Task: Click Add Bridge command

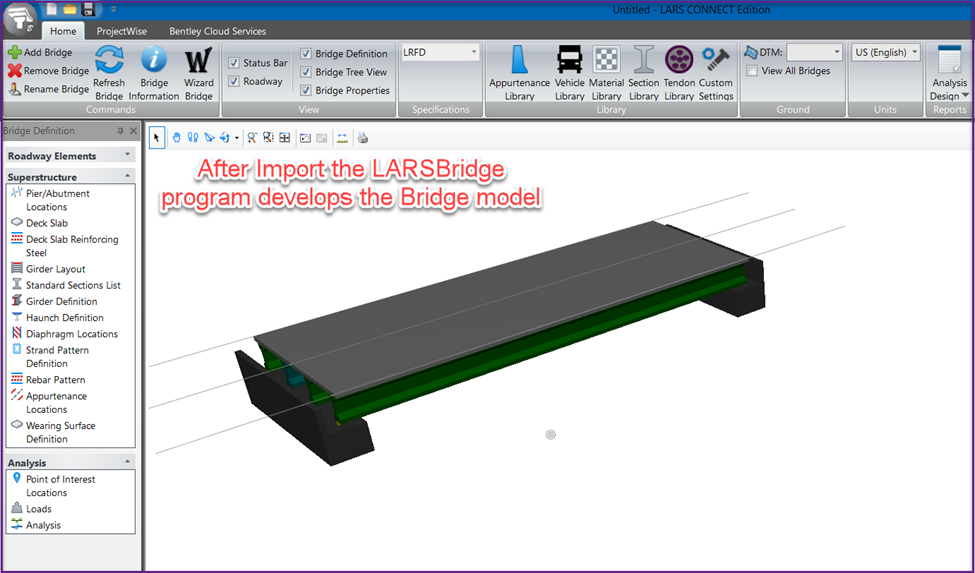Action: click(40, 52)
